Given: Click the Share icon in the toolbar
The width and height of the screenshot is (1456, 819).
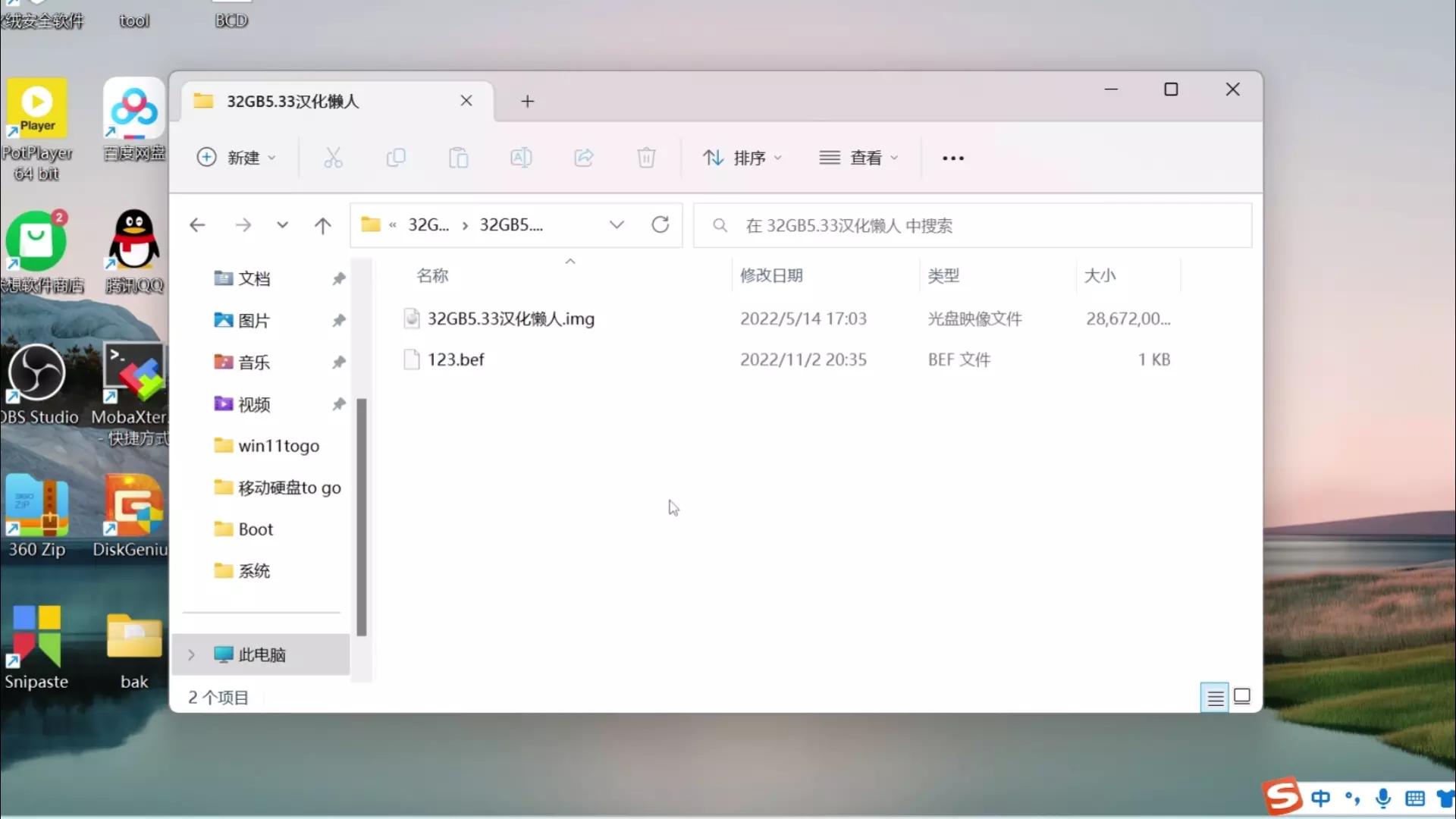Looking at the screenshot, I should [583, 157].
